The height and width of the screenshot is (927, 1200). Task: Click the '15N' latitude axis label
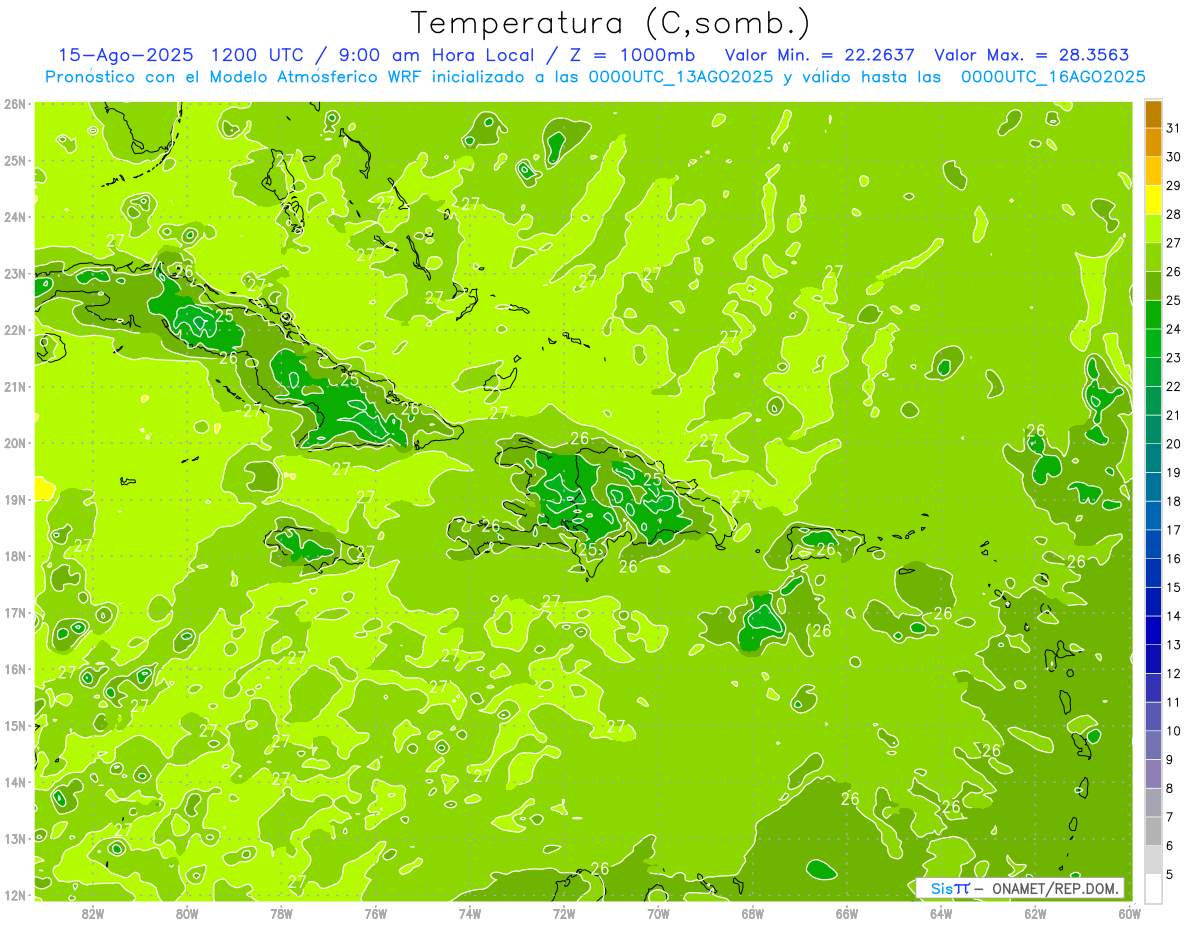coord(14,725)
